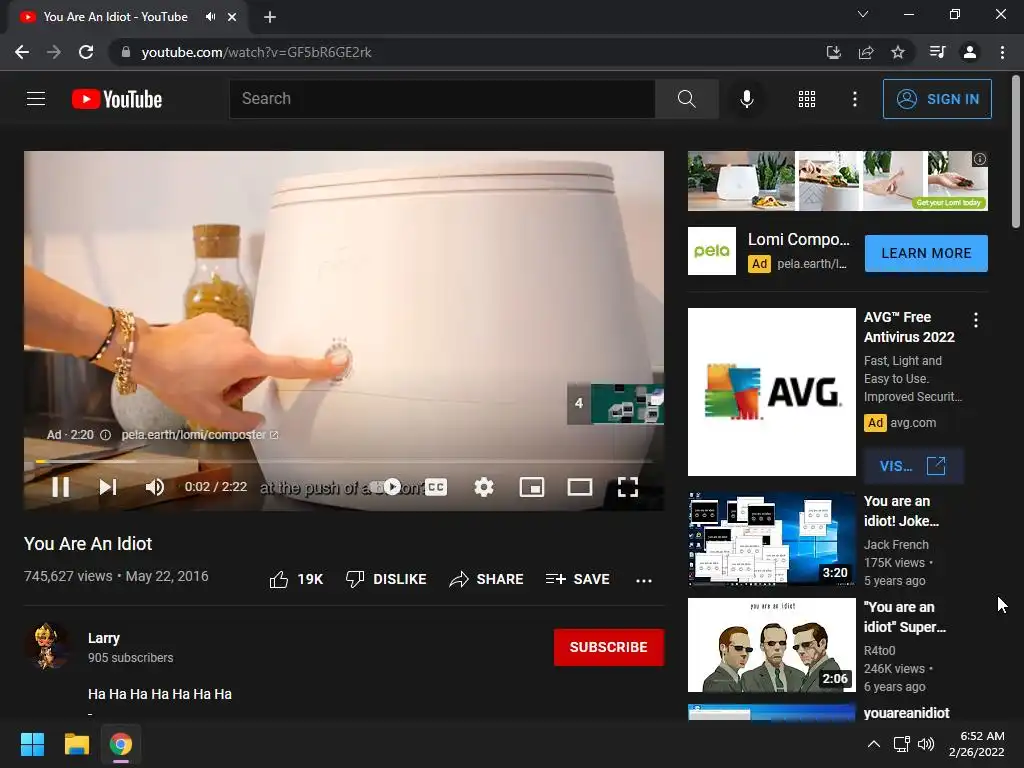Viewport: 1024px width, 768px height.
Task: Open the AVG ad options menu
Action: click(976, 320)
